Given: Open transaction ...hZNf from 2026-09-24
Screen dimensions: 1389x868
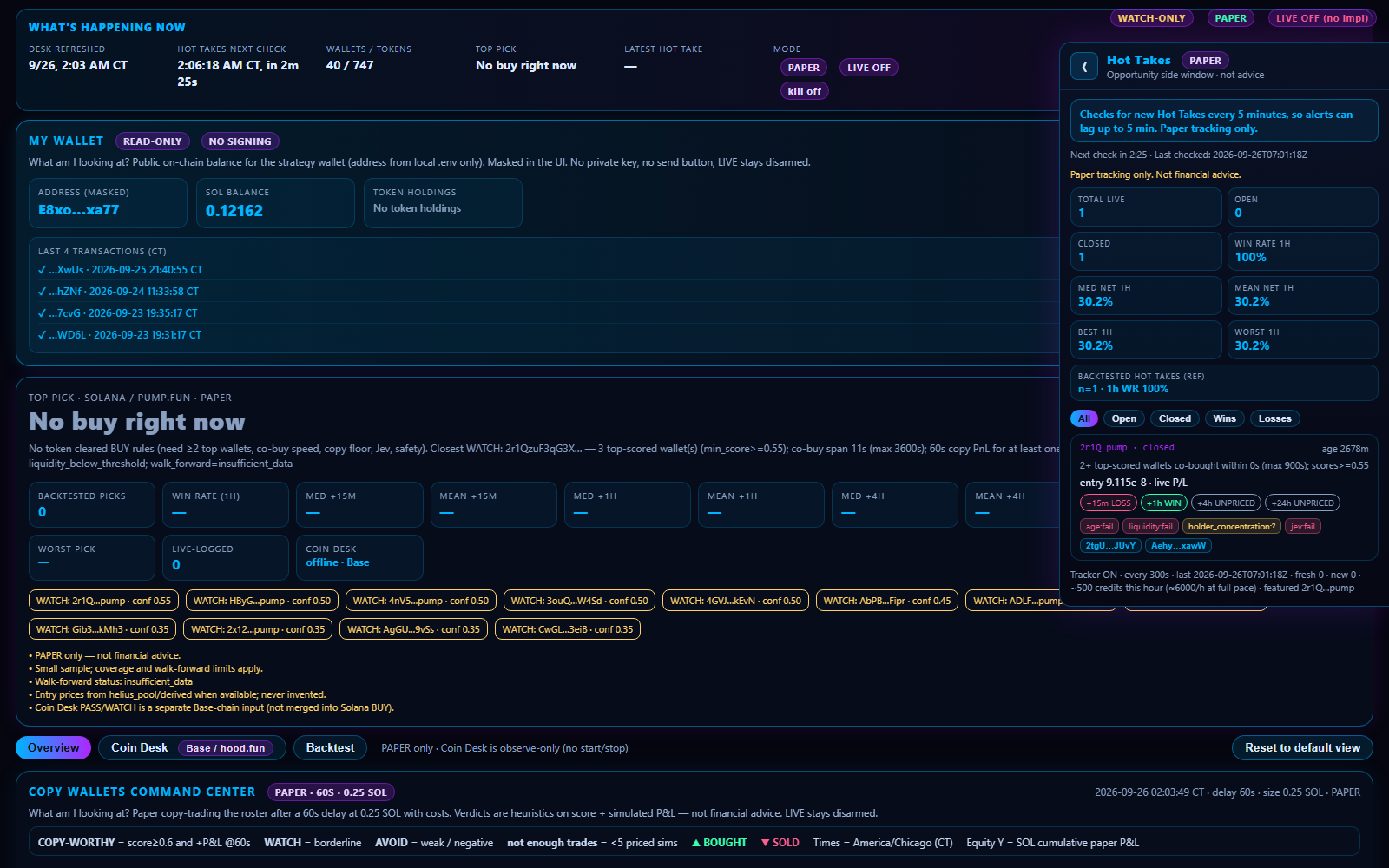Looking at the screenshot, I should tap(119, 292).
